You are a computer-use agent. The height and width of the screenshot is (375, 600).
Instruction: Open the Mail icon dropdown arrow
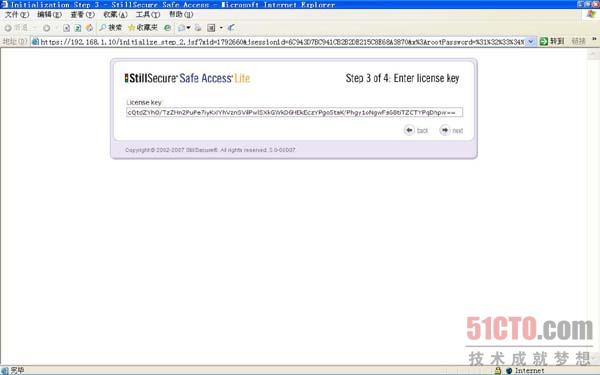pos(188,28)
